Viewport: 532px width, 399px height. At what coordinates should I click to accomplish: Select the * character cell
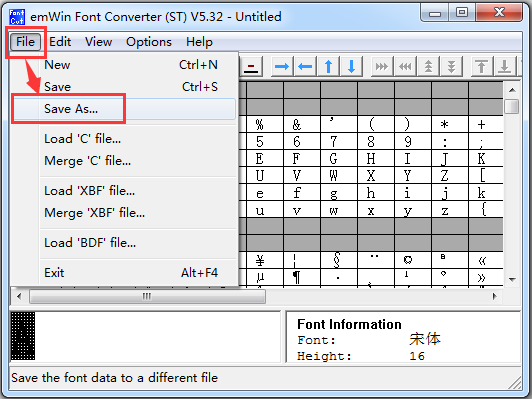coord(450,124)
